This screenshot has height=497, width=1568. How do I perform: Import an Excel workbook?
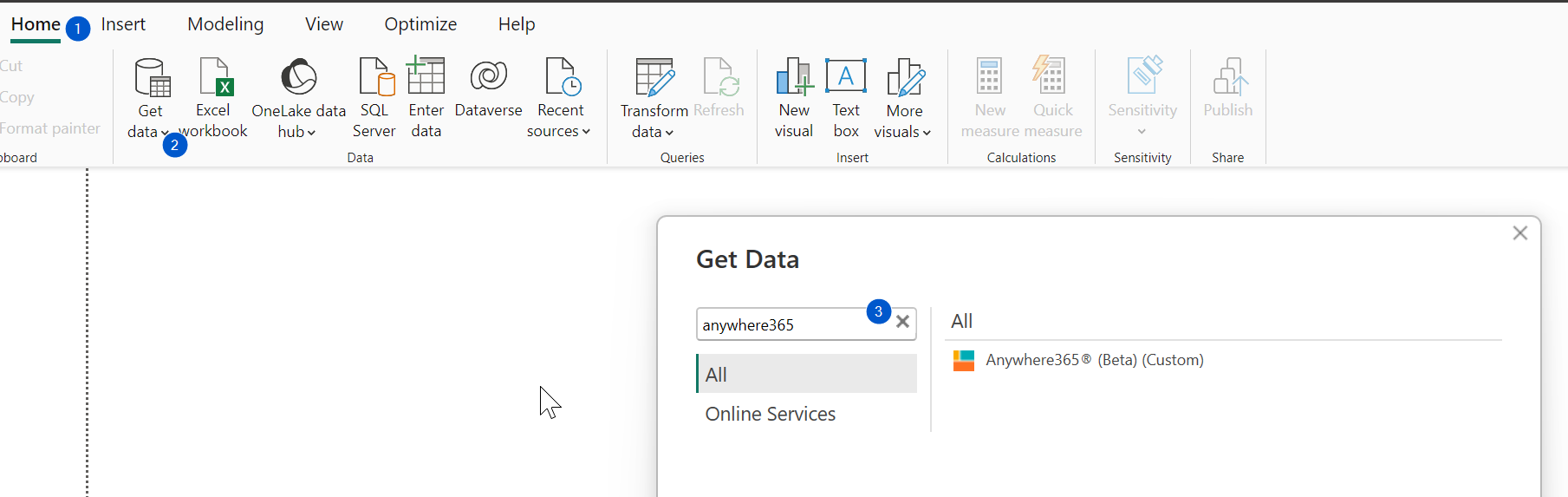[x=213, y=98]
